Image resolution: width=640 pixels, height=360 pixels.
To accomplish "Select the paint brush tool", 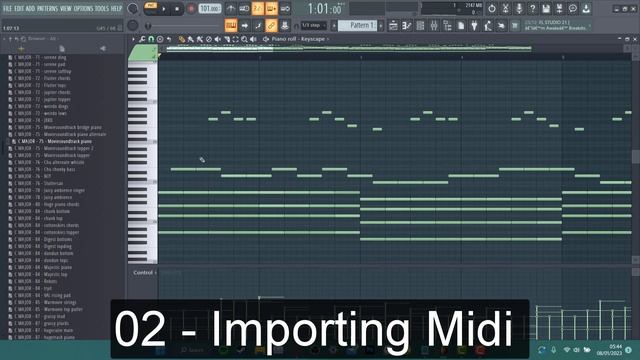I will click(191, 39).
